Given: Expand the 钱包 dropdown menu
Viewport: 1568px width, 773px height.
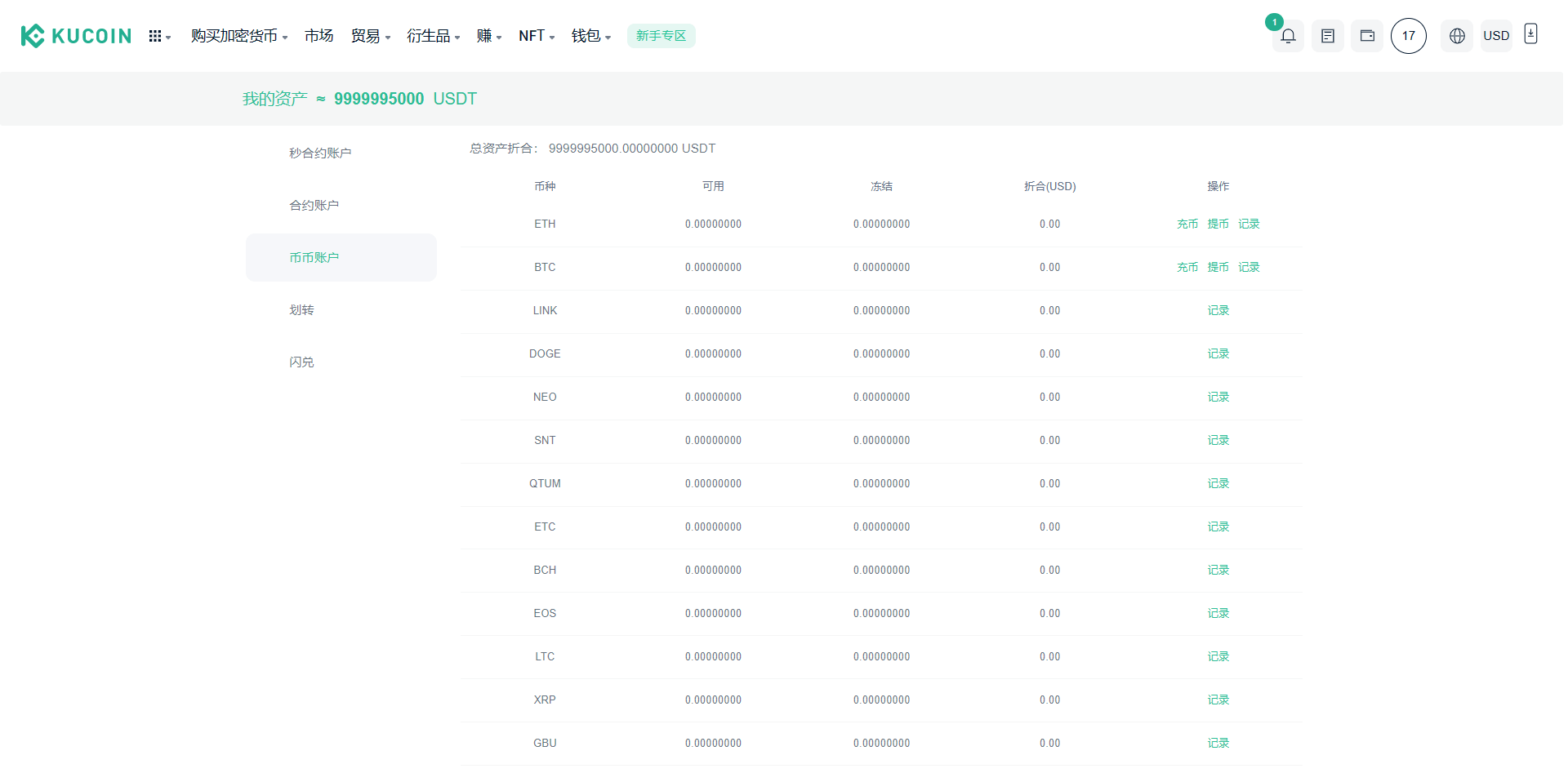Looking at the screenshot, I should (x=590, y=36).
